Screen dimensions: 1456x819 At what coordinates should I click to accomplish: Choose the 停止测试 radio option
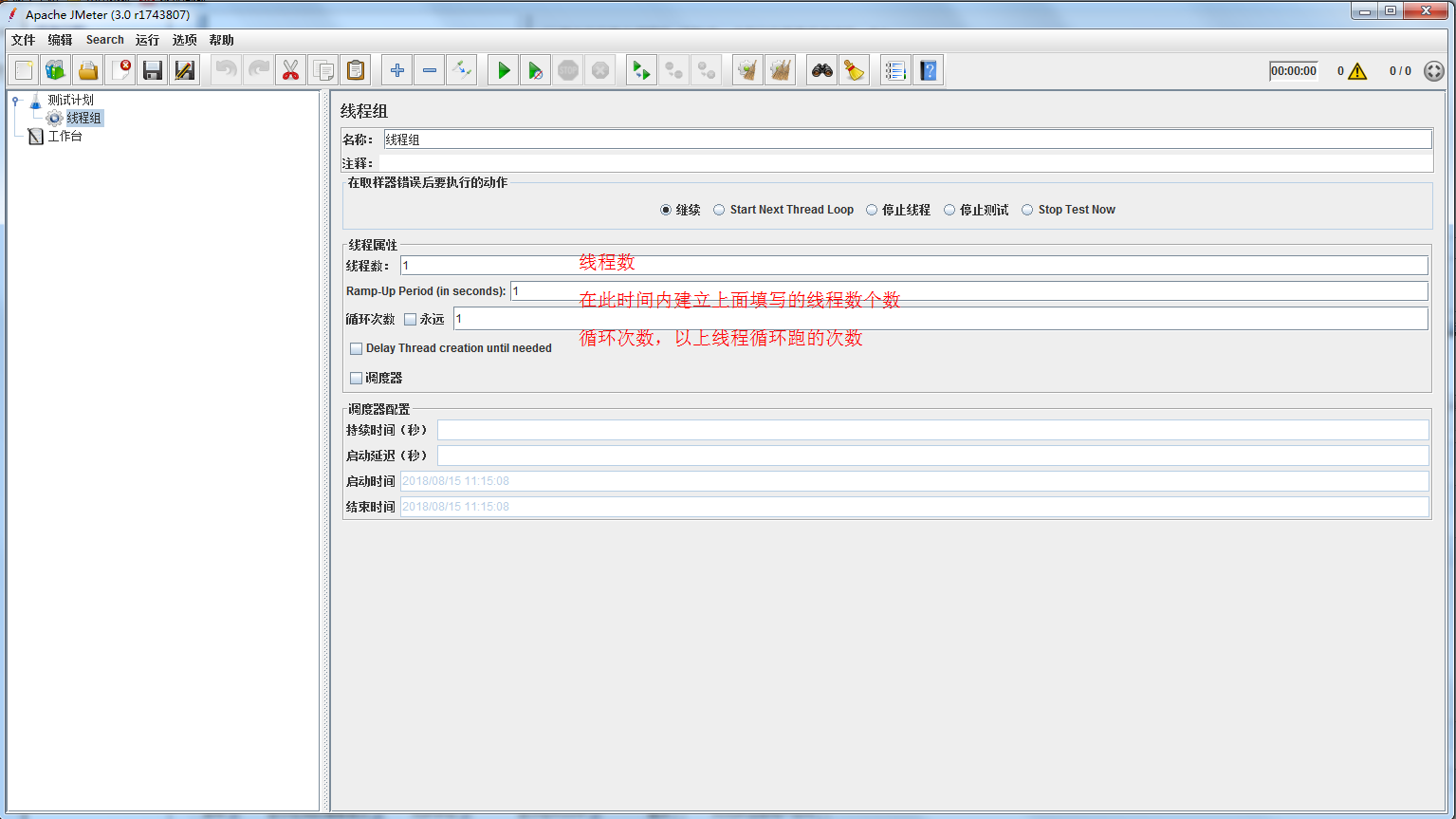pyautogui.click(x=949, y=210)
